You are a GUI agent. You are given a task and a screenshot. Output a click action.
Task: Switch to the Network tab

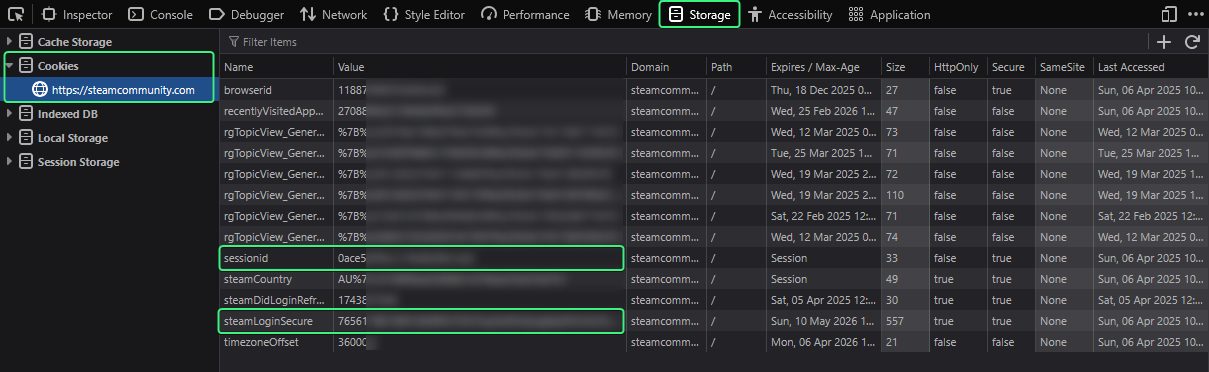[333, 15]
